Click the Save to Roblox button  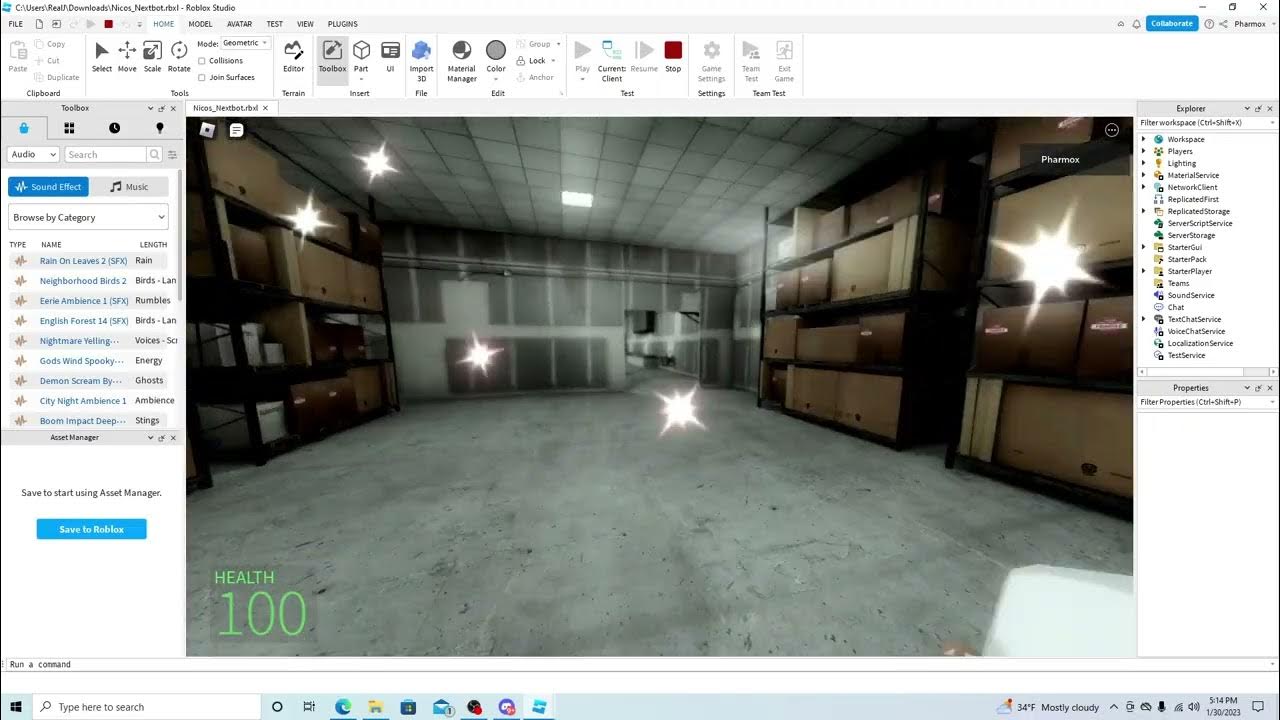[x=92, y=529]
